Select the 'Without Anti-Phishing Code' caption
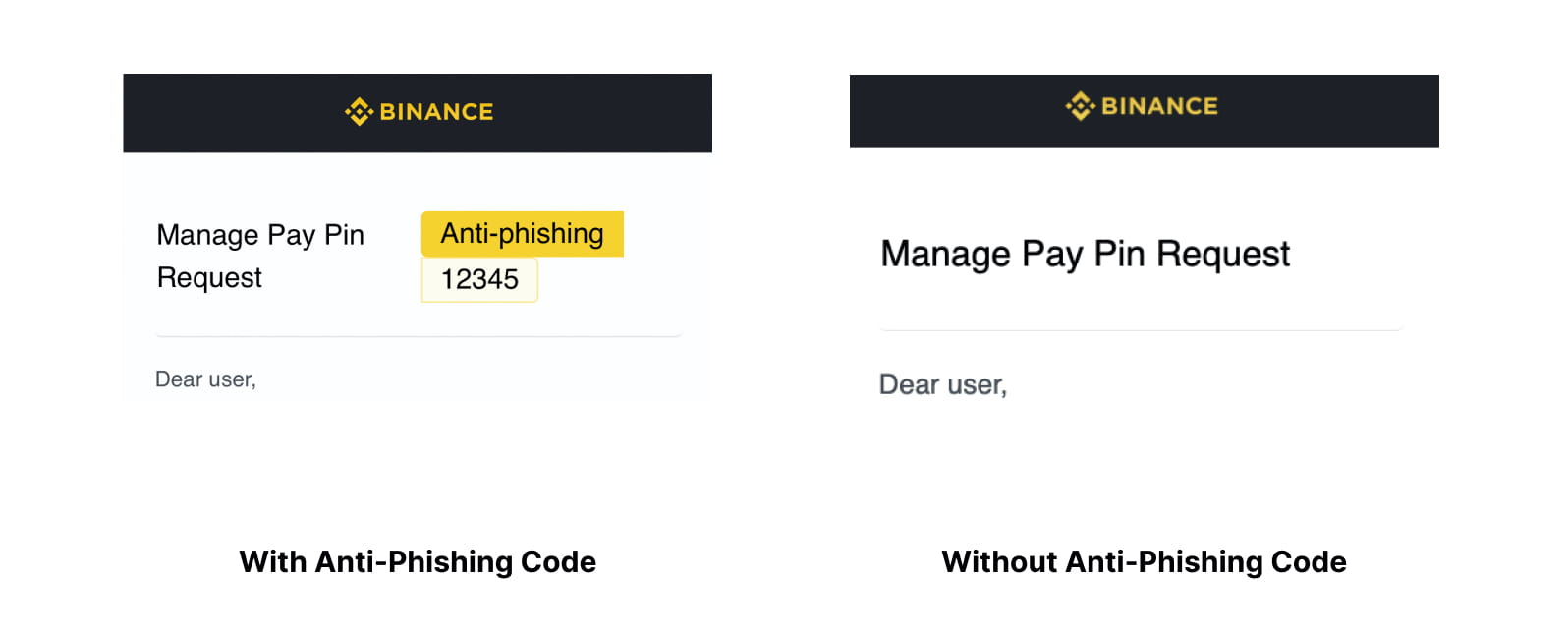 pyautogui.click(x=1144, y=561)
